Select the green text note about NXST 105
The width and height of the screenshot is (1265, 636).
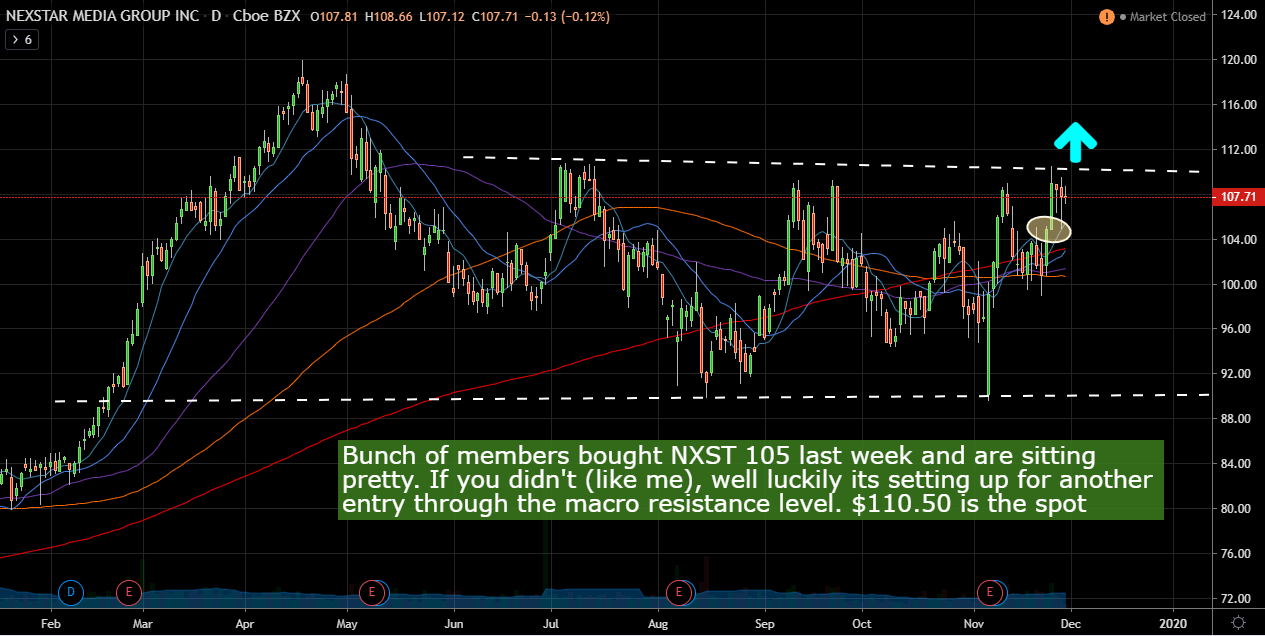(750, 481)
